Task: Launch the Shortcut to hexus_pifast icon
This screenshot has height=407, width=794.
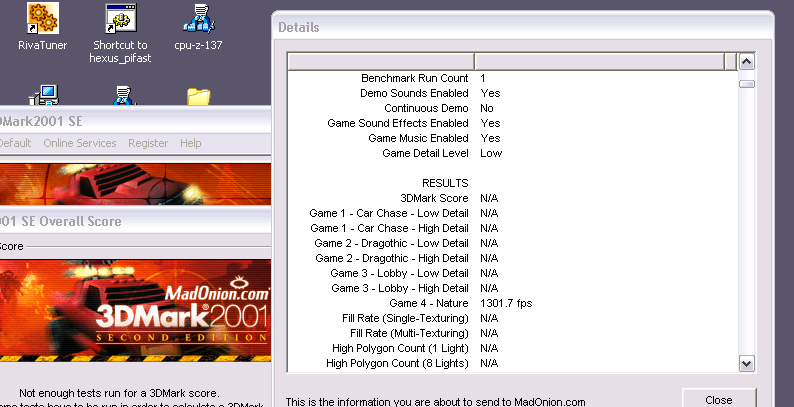Action: click(x=120, y=33)
